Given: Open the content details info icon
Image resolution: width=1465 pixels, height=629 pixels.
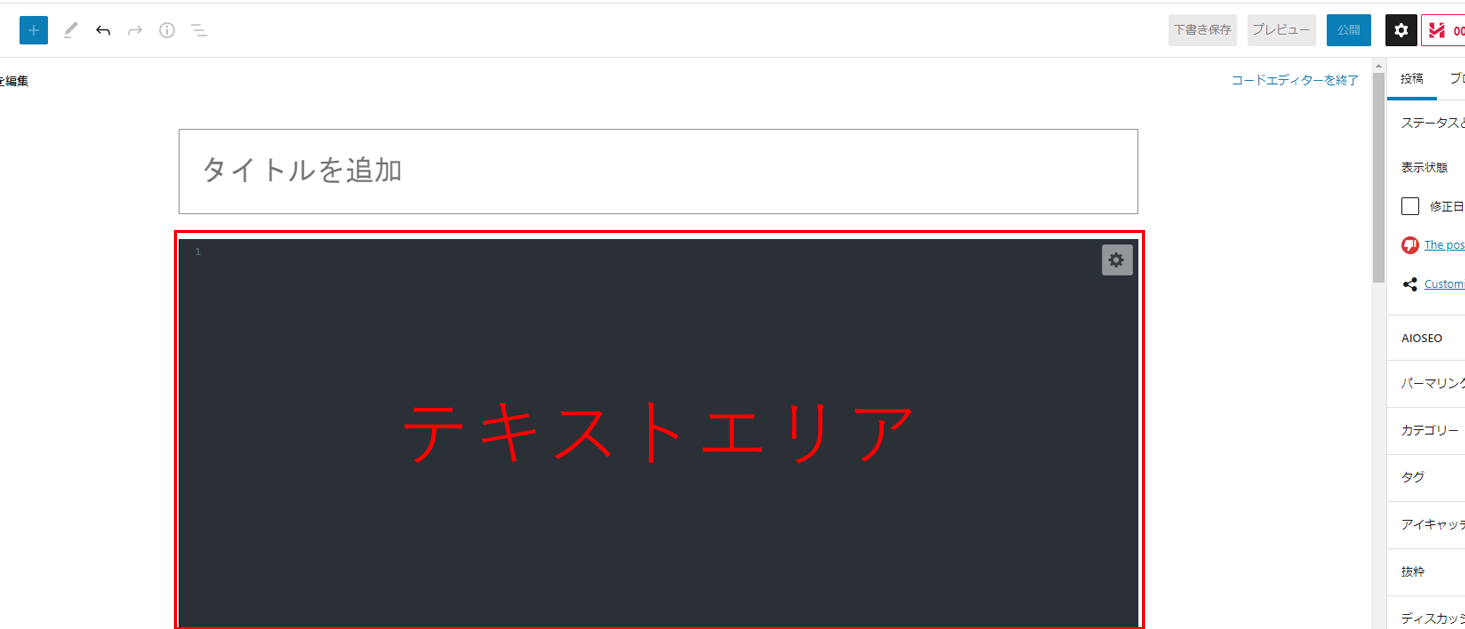Looking at the screenshot, I should click(x=167, y=30).
